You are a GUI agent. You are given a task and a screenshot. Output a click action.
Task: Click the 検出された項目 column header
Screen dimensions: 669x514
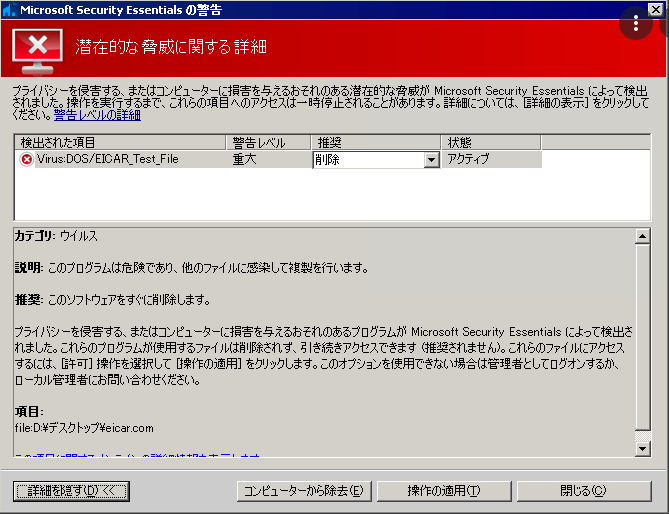[x=120, y=142]
